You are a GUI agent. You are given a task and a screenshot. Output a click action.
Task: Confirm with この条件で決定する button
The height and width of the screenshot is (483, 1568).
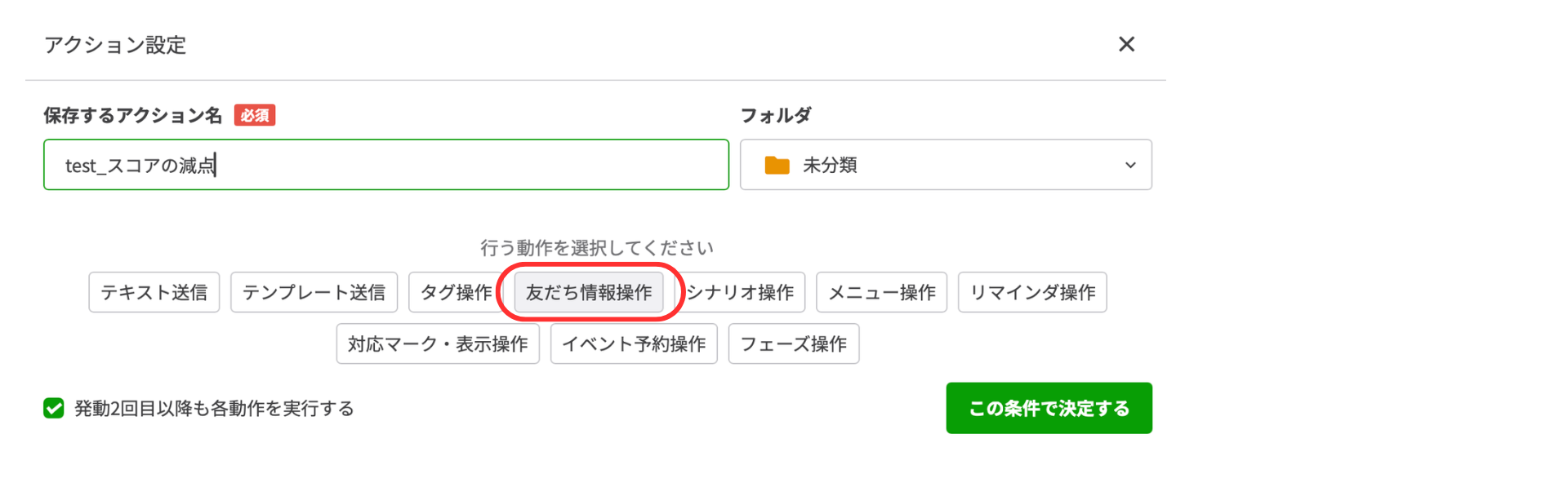pyautogui.click(x=1049, y=408)
